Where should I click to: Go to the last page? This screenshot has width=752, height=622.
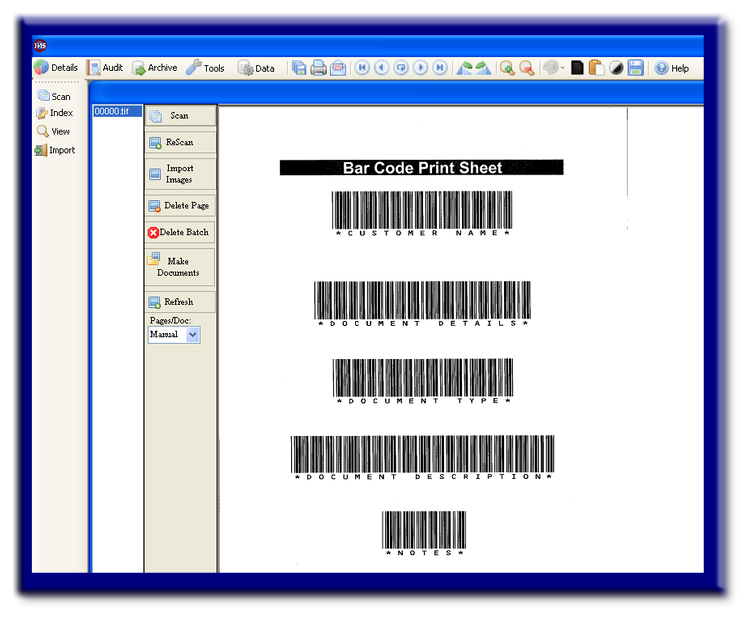pyautogui.click(x=440, y=68)
